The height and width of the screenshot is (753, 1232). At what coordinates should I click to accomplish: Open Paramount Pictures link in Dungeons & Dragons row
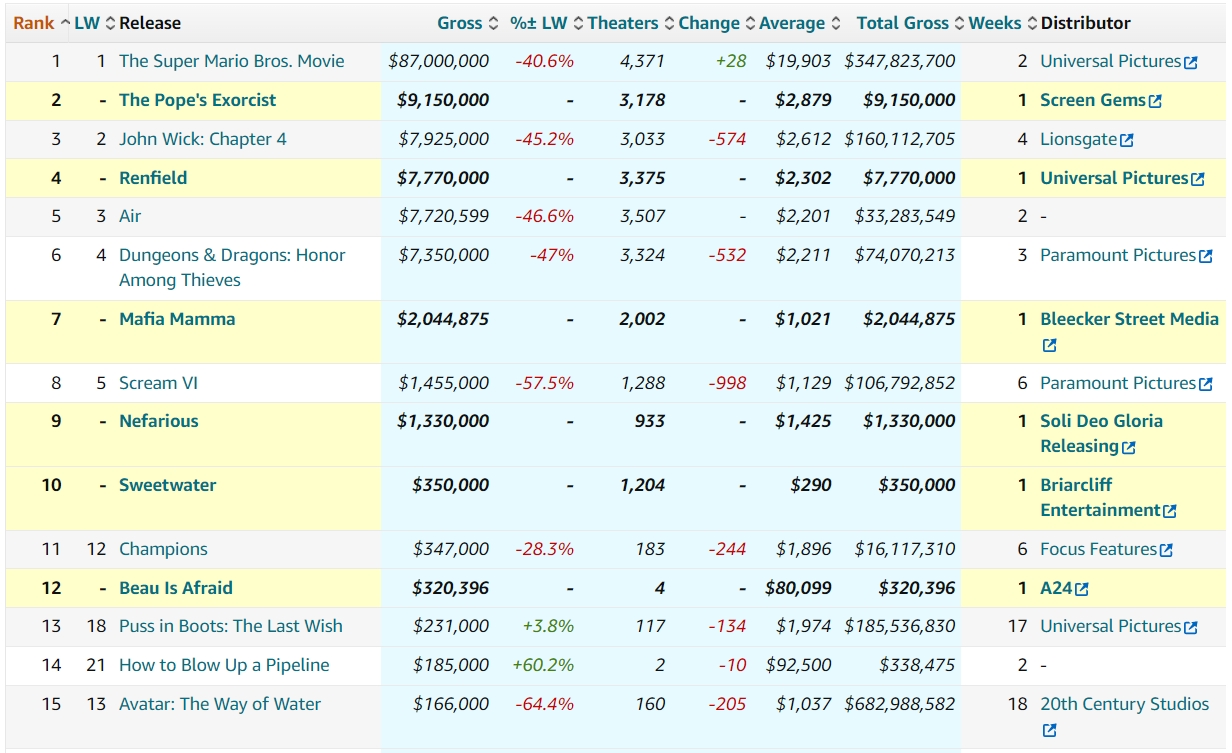[x=1118, y=255]
